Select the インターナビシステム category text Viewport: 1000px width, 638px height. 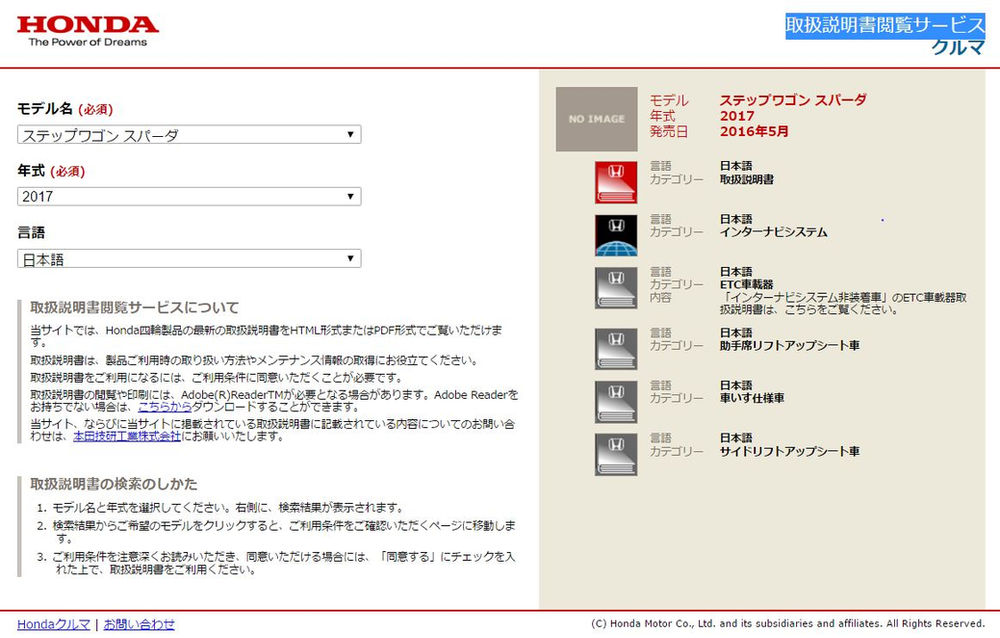(x=774, y=232)
